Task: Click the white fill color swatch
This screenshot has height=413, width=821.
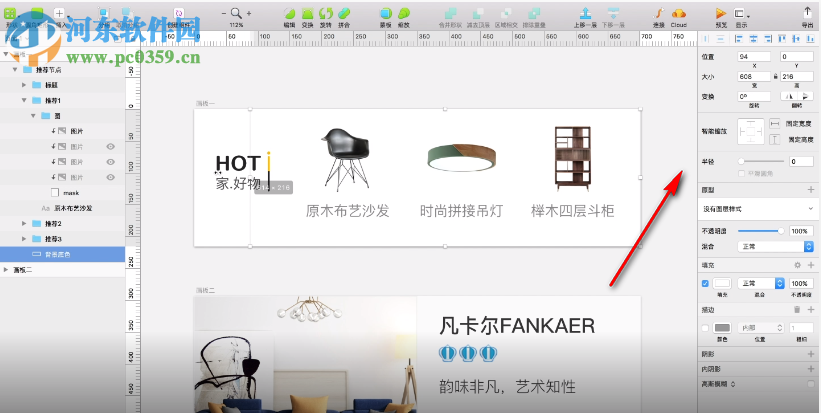Action: point(722,283)
